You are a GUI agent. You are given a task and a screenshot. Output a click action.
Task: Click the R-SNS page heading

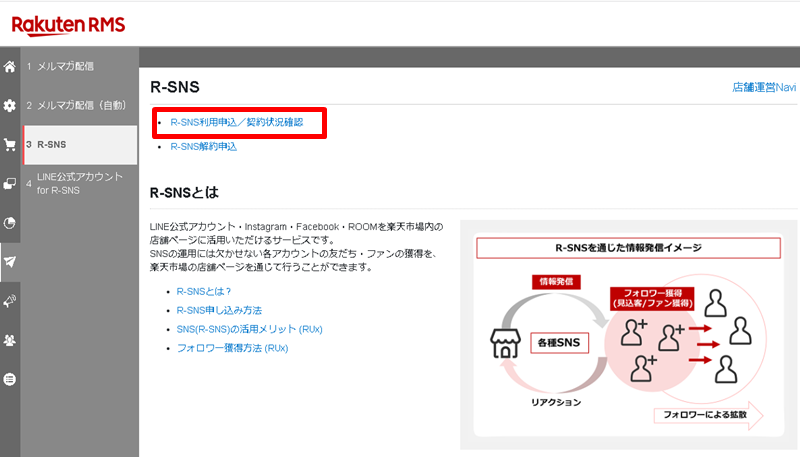click(175, 87)
